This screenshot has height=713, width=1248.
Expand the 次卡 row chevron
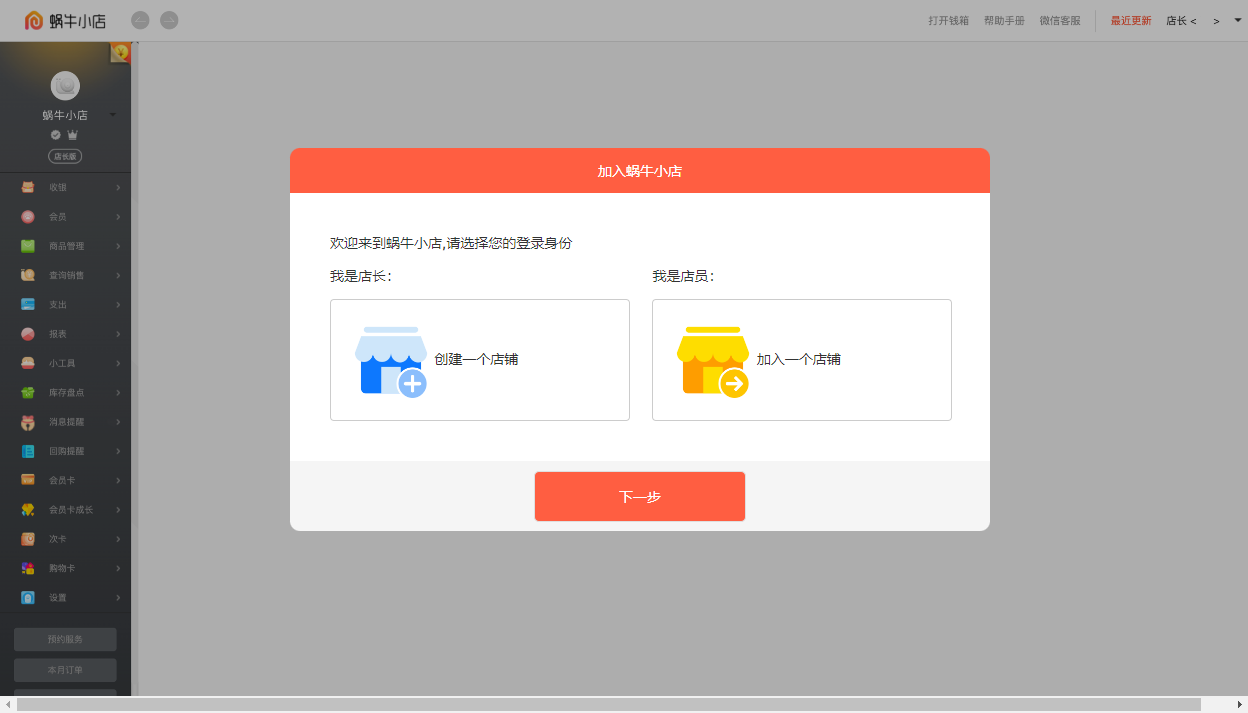pos(118,539)
